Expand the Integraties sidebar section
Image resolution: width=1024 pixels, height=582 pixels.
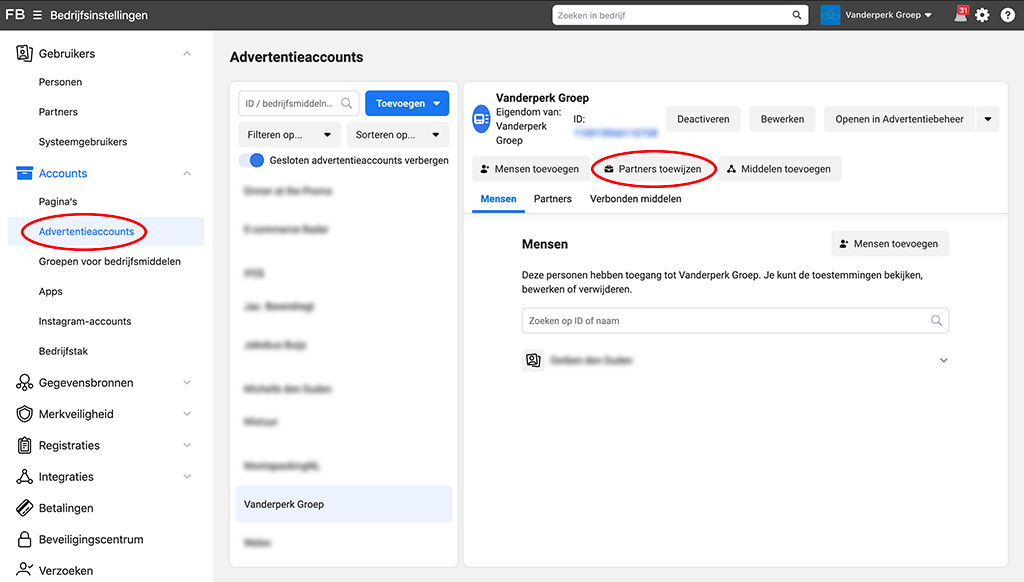[187, 477]
